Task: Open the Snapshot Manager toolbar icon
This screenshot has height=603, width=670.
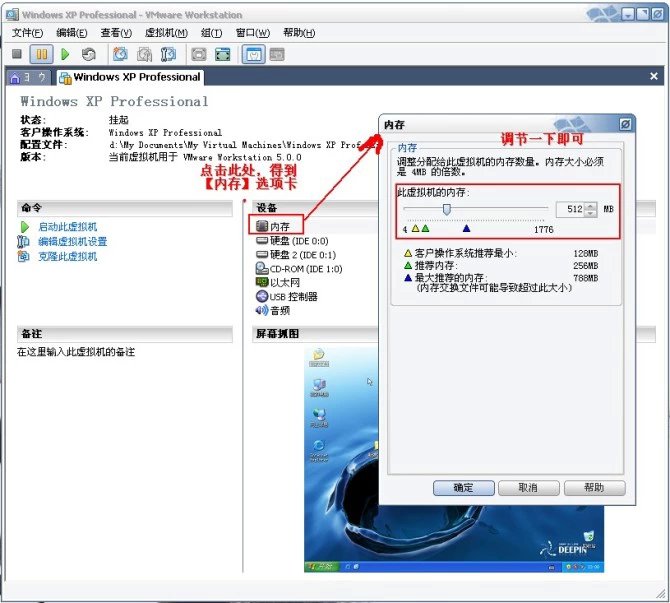Action: point(168,54)
